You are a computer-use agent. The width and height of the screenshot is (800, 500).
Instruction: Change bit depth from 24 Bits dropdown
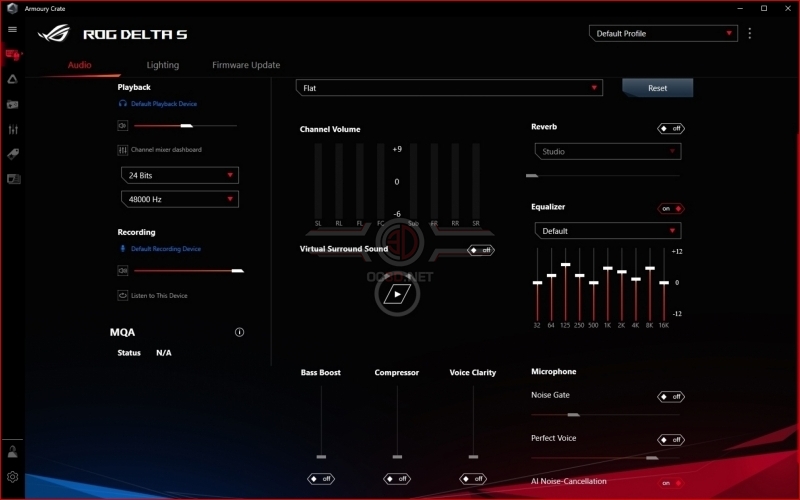[x=180, y=175]
